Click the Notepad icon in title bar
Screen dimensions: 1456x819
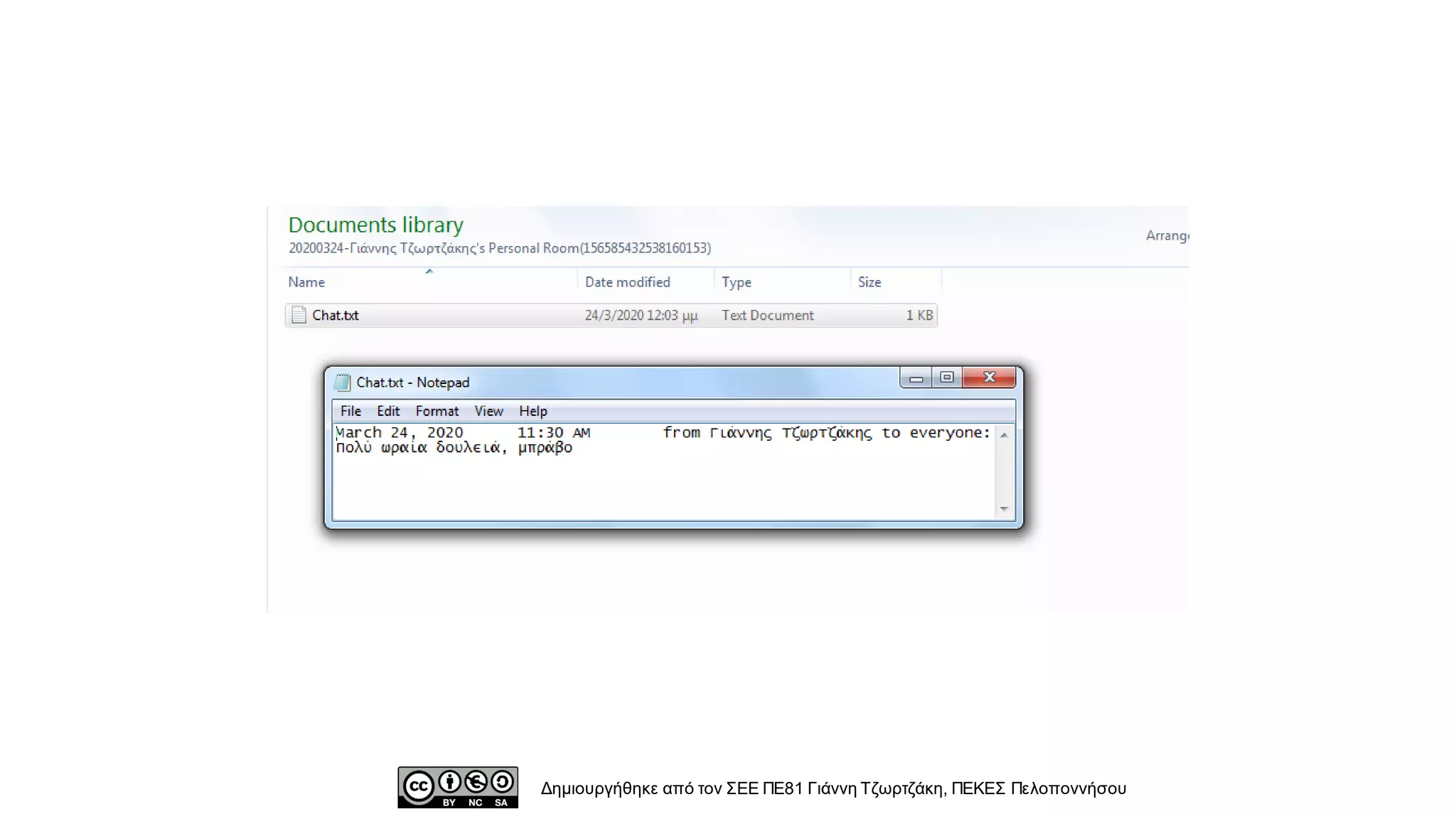(x=343, y=382)
